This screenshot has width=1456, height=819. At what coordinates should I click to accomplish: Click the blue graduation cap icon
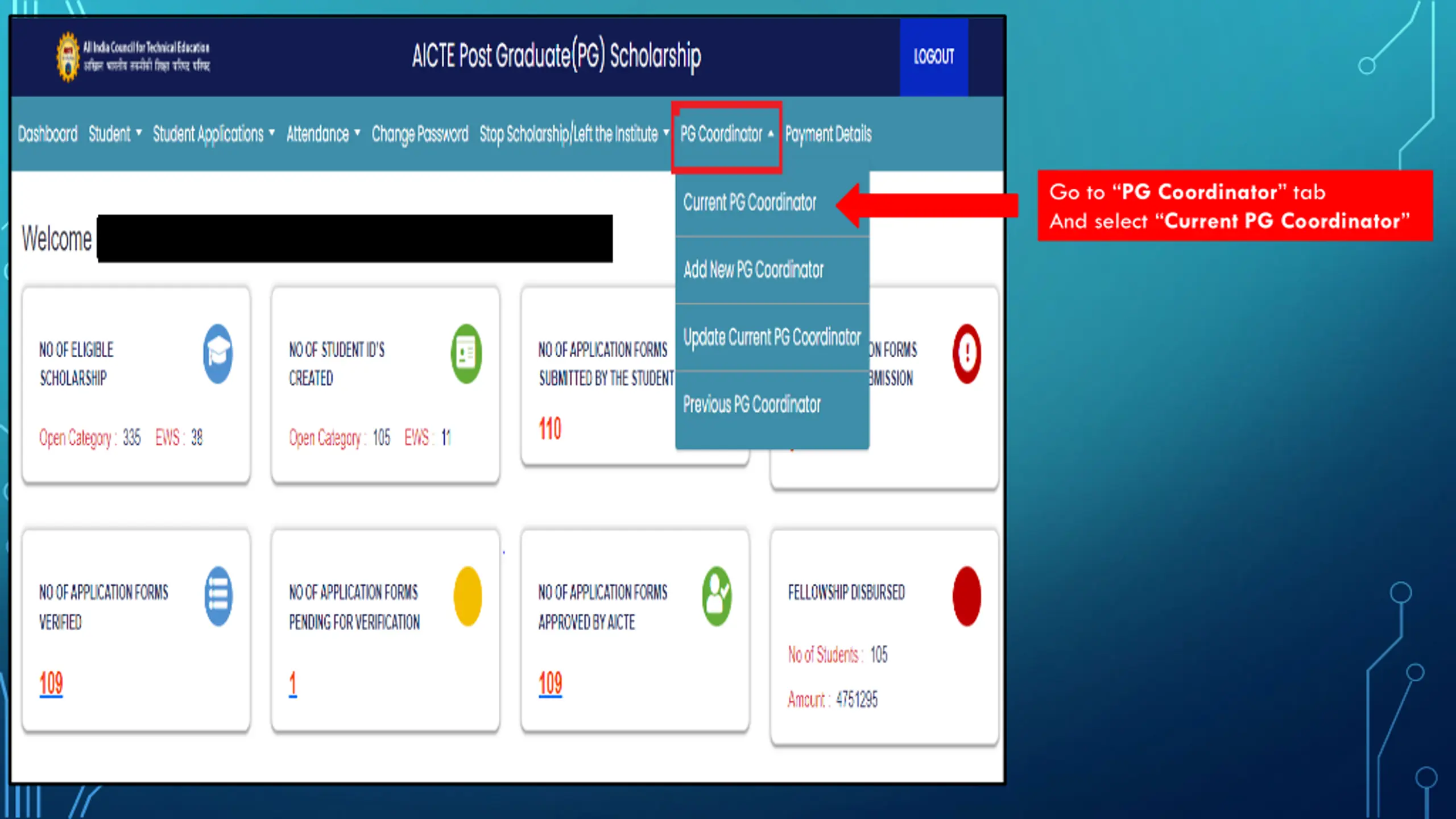[x=218, y=354]
